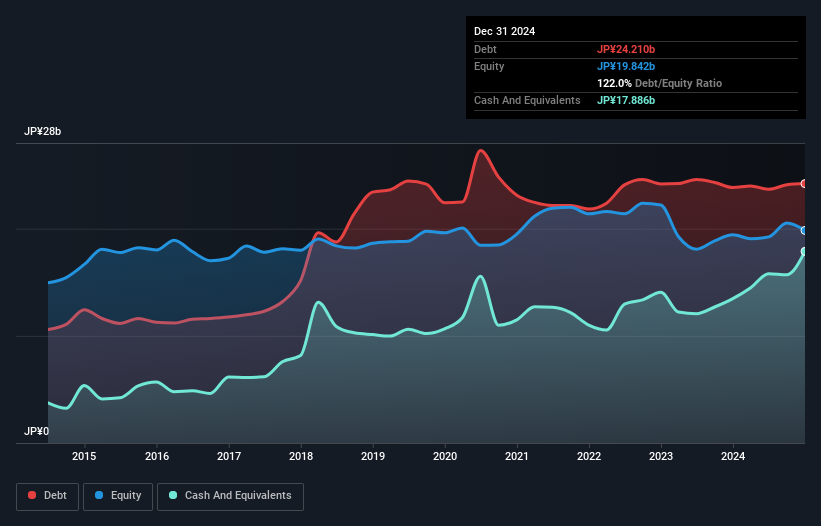821x526 pixels.
Task: Toggle the Equity legend button
Action: point(118,496)
